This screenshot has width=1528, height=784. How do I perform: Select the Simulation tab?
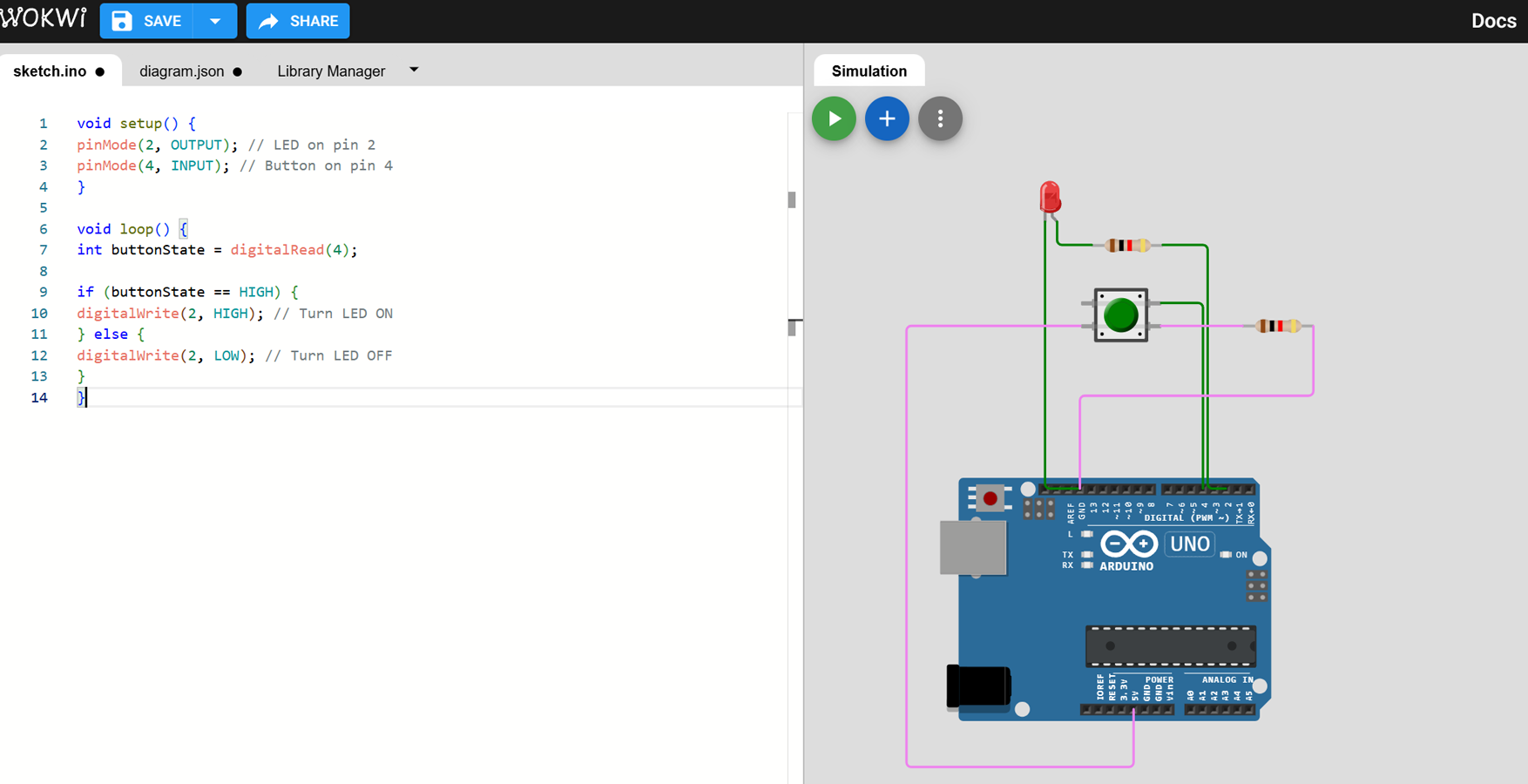click(x=869, y=71)
